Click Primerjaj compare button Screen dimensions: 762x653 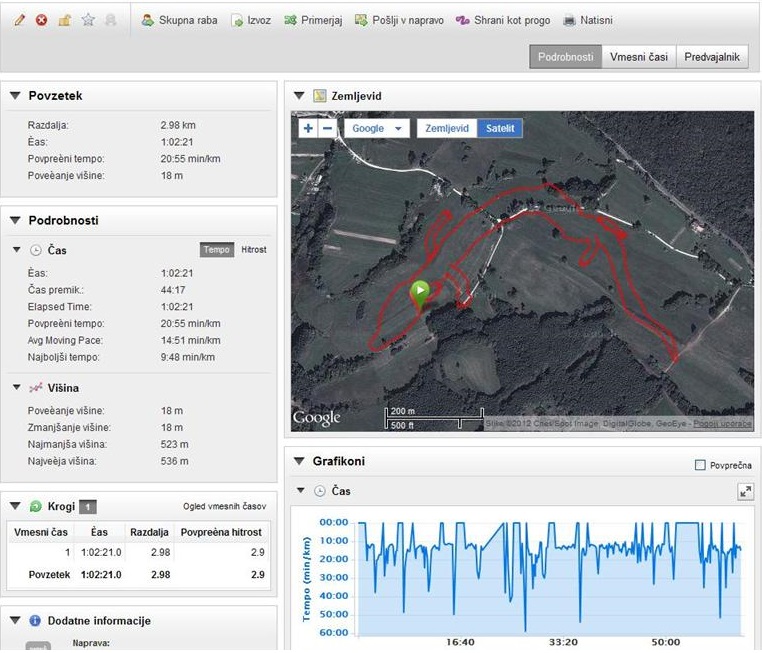pos(313,20)
